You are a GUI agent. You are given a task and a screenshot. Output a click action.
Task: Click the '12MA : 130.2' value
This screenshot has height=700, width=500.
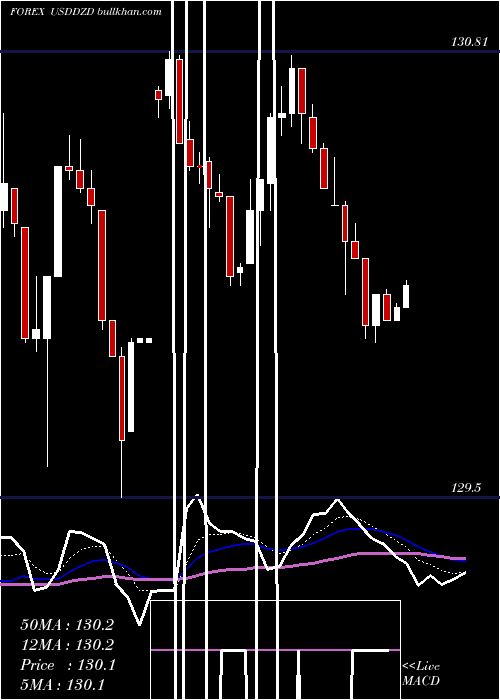tap(67, 645)
